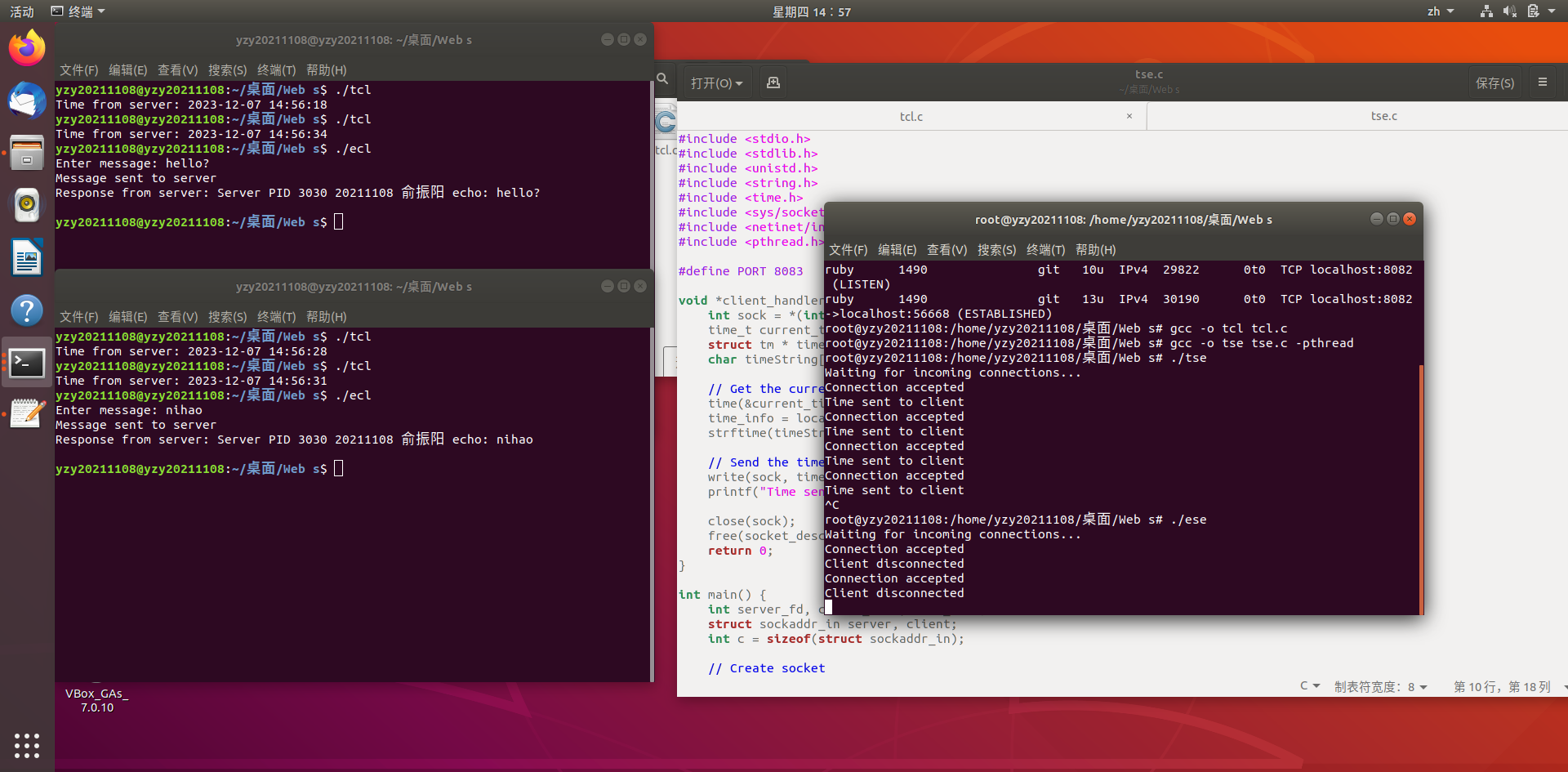The height and width of the screenshot is (772, 1568).
Task: Switch to the tse.c tab
Action: [x=1383, y=116]
